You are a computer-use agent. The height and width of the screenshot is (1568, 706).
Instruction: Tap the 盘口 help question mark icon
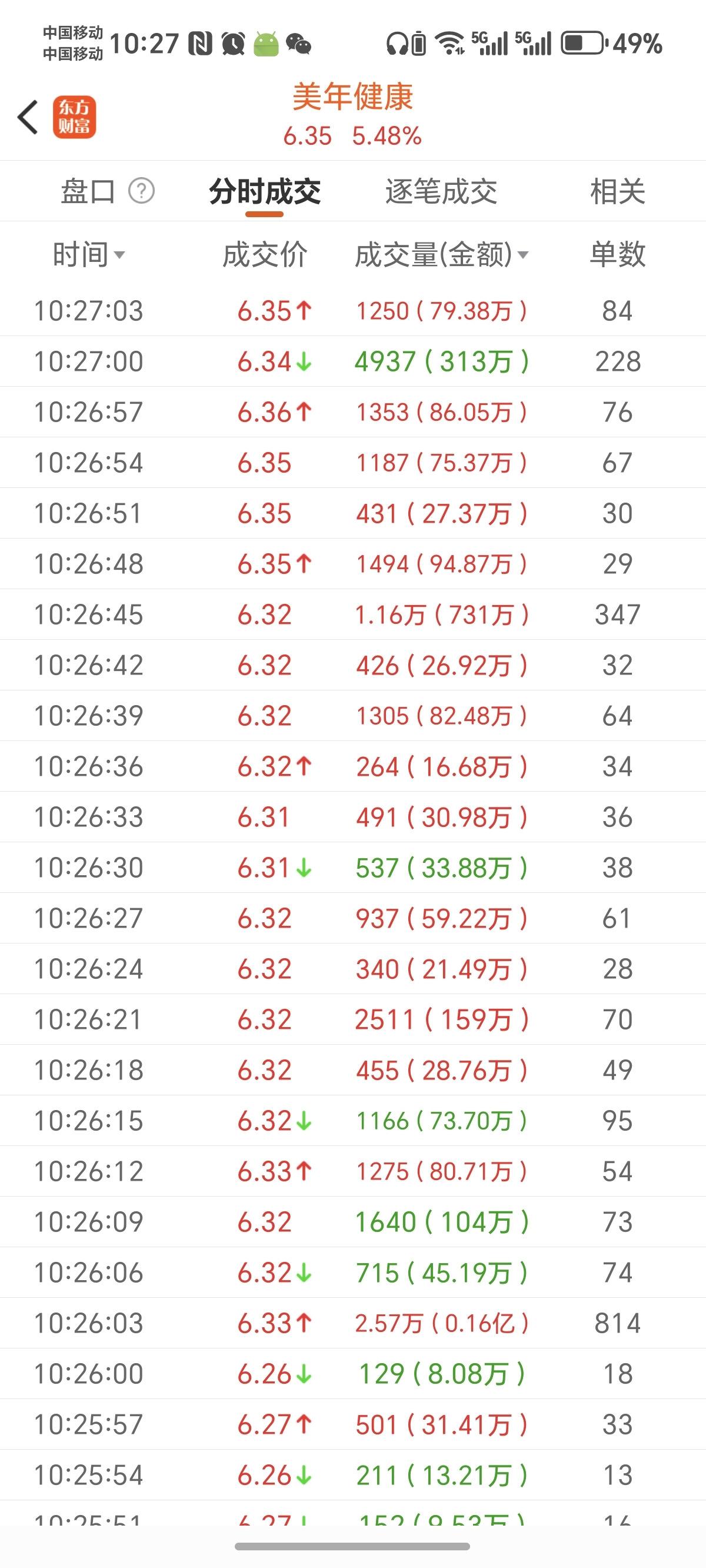click(x=141, y=191)
